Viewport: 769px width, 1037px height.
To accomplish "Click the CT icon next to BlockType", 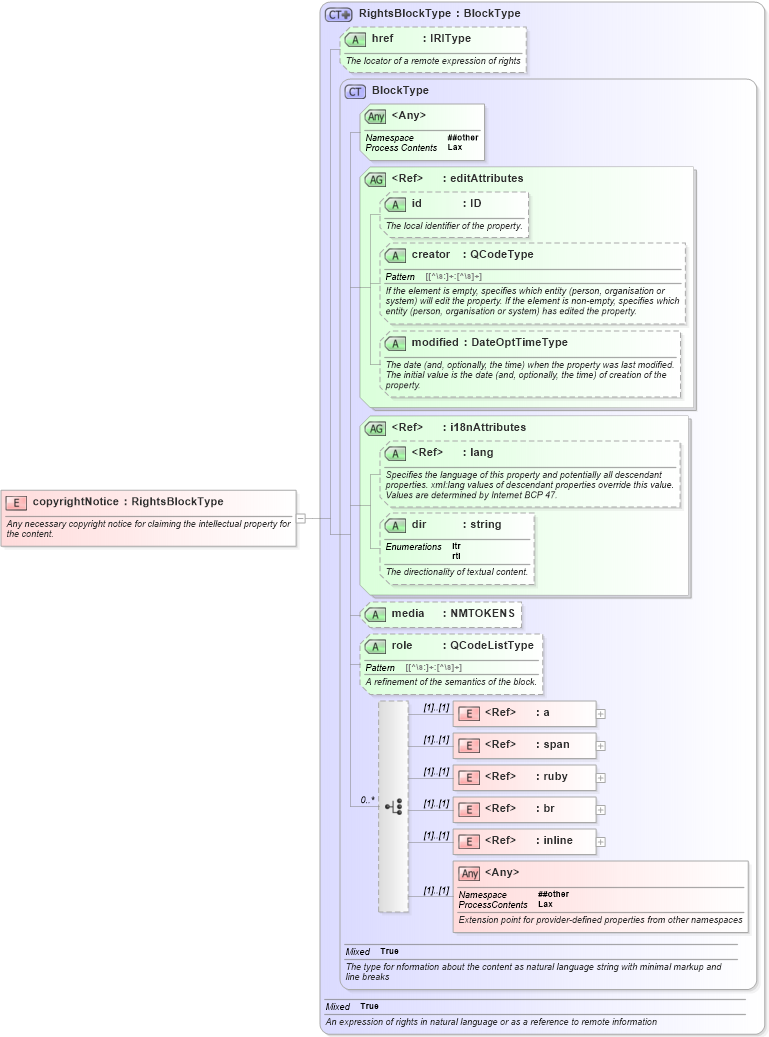I will (355, 91).
